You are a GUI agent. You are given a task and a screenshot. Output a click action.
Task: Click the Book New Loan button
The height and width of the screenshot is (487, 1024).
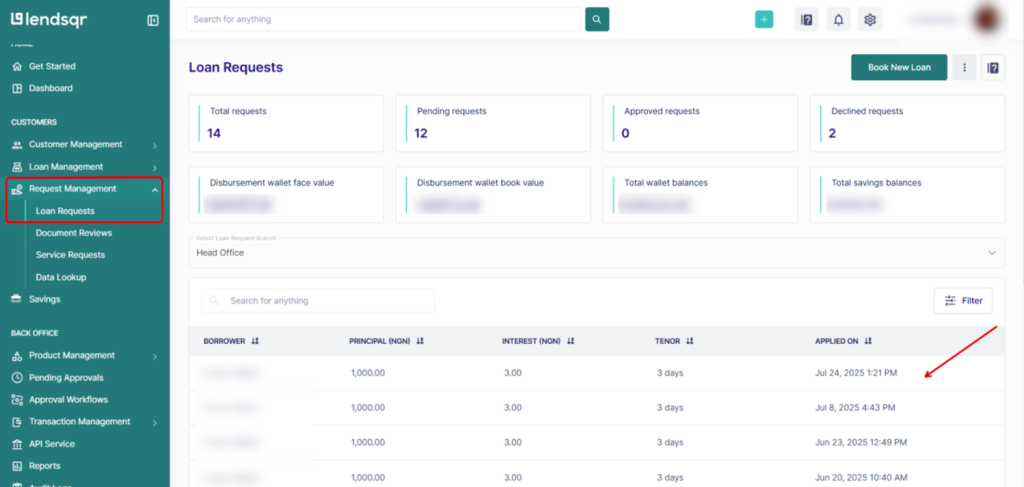click(899, 67)
